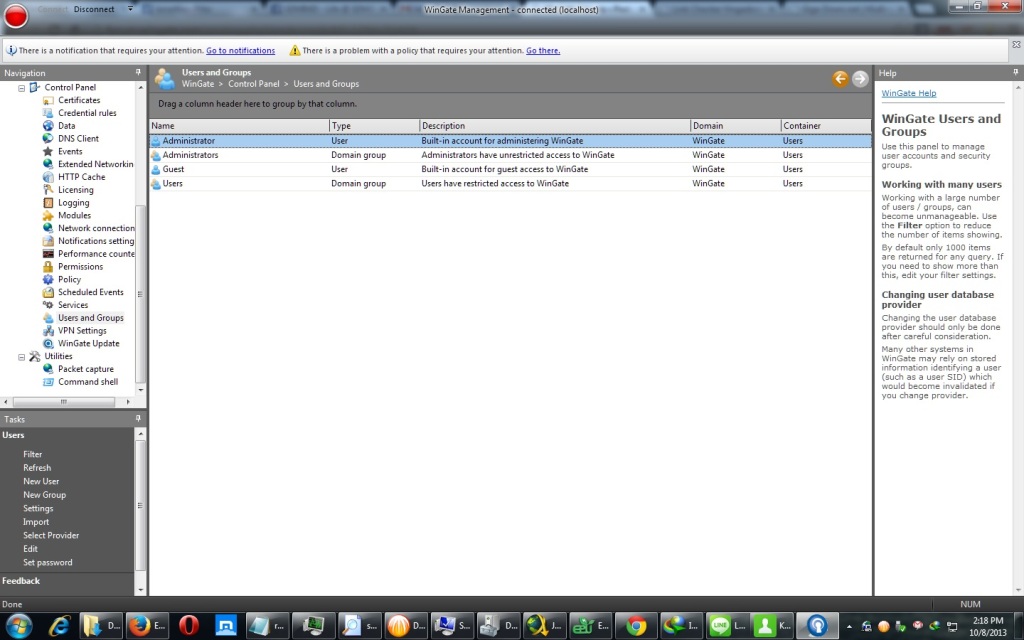
Task: Open the WinGate Help link
Action: (908, 93)
